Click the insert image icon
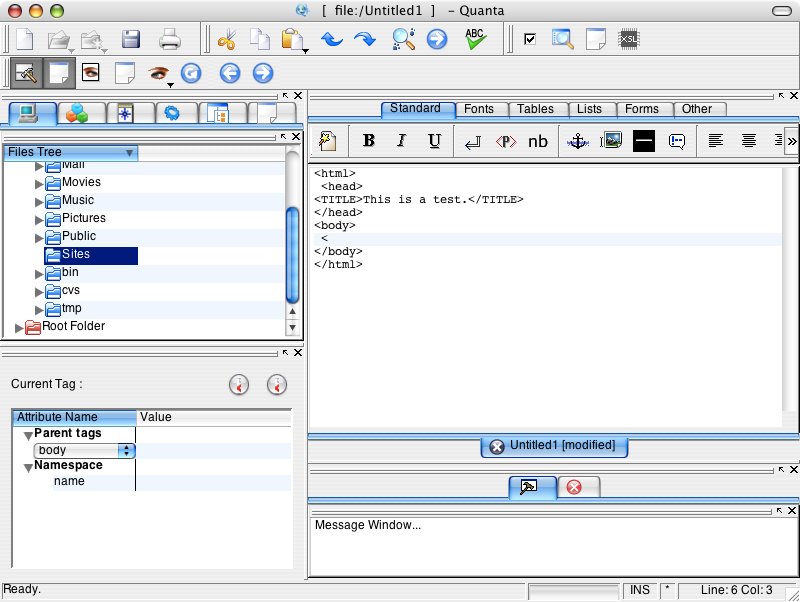The width and height of the screenshot is (800, 602). [x=611, y=140]
